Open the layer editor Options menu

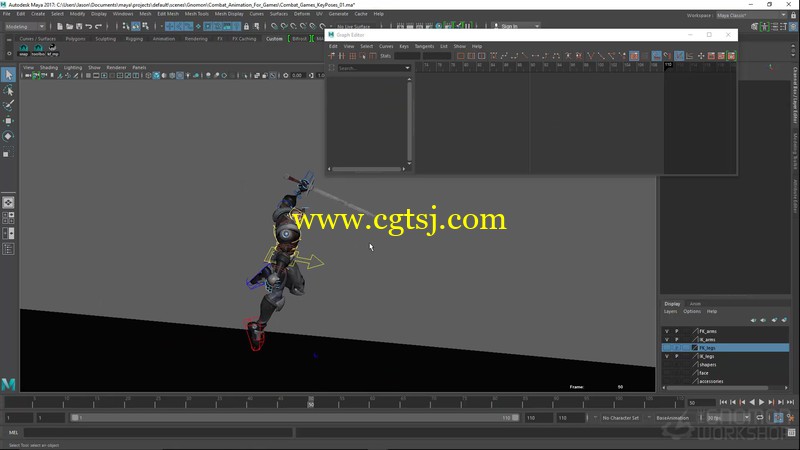(691, 311)
